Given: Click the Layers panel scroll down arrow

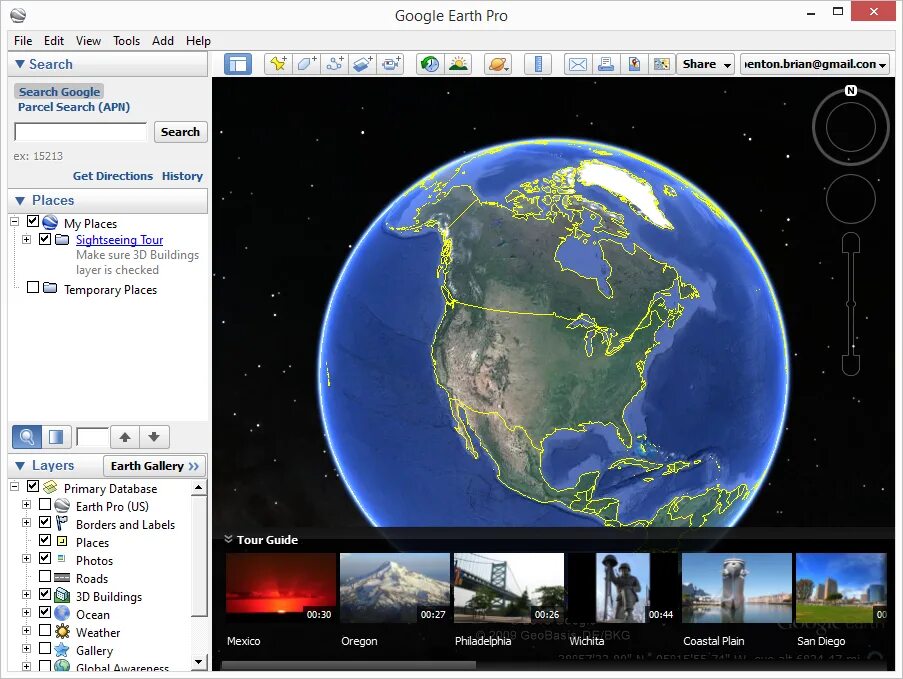Looking at the screenshot, I should (199, 662).
